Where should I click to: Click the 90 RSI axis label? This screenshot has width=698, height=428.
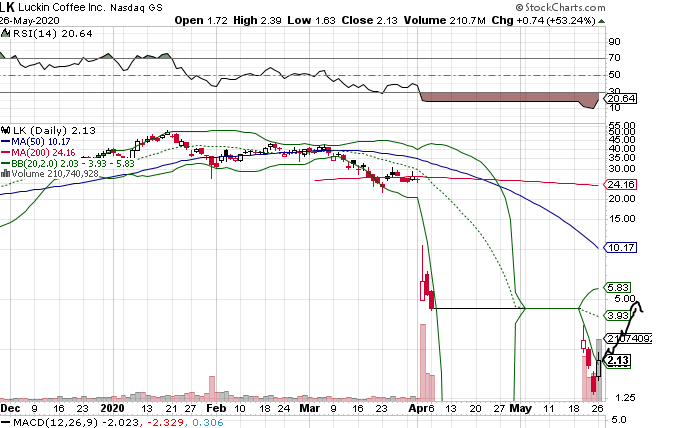[614, 42]
